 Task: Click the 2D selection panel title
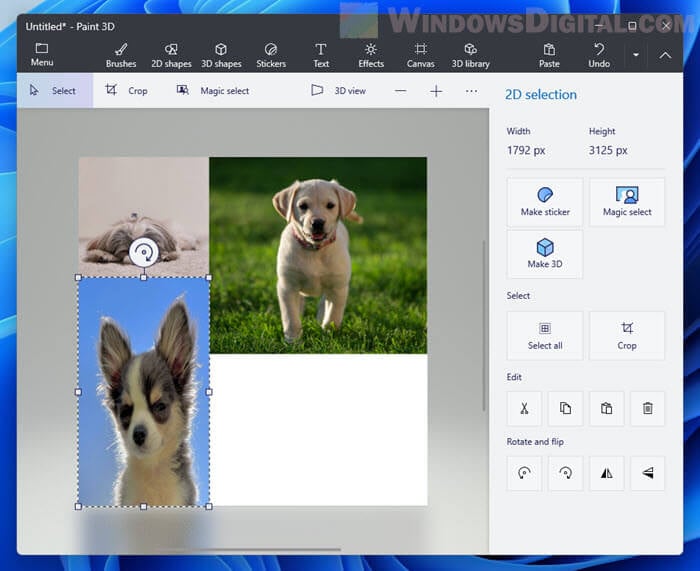coord(541,95)
